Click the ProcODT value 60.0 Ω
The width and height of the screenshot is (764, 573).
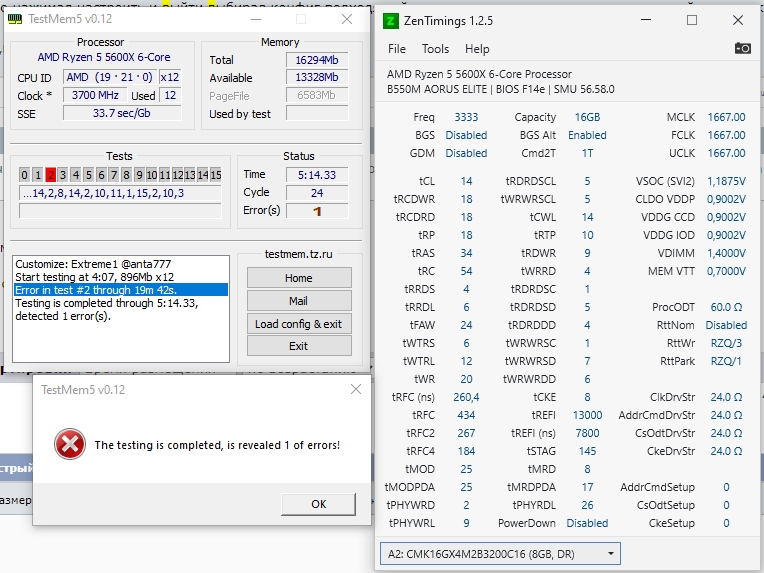click(x=726, y=307)
